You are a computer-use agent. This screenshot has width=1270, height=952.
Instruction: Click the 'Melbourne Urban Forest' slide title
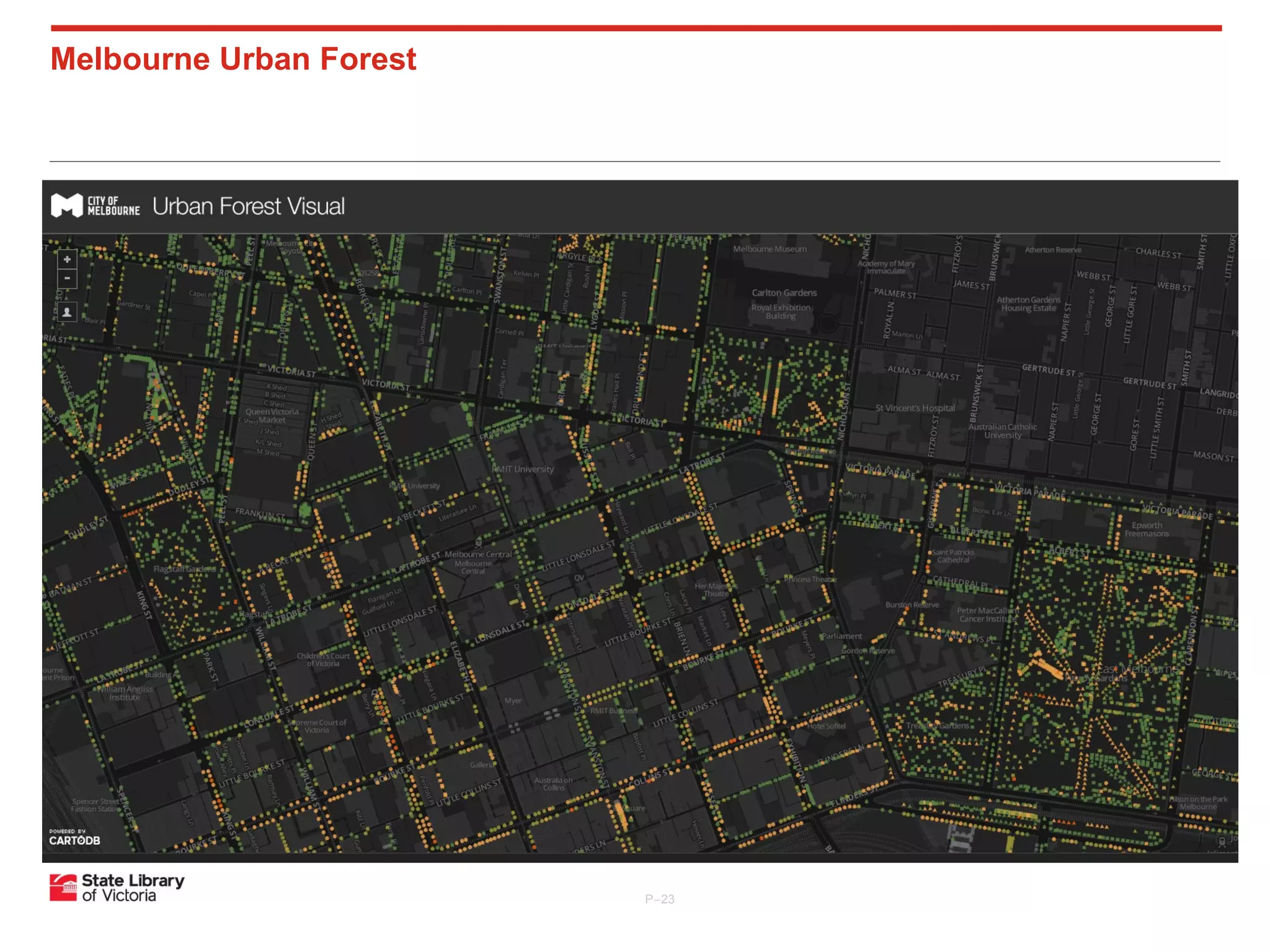pyautogui.click(x=233, y=59)
